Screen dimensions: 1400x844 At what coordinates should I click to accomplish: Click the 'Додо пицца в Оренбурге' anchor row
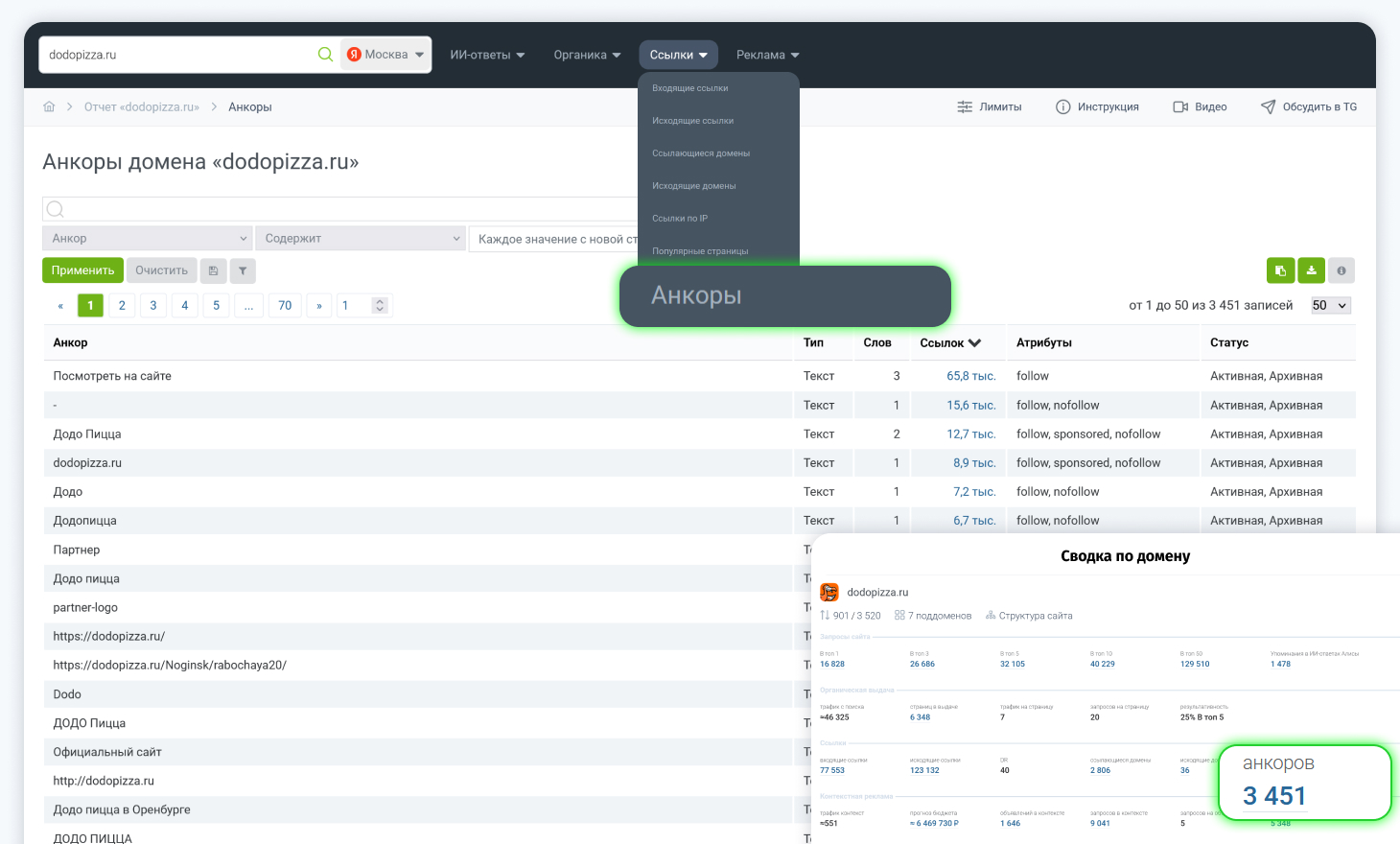pos(418,809)
